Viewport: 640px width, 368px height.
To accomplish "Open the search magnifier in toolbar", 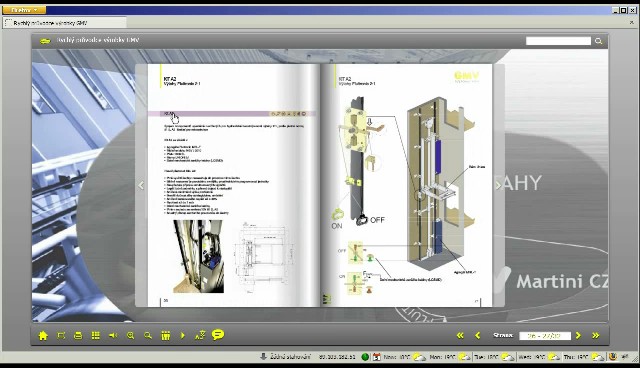I will pyautogui.click(x=148, y=335).
